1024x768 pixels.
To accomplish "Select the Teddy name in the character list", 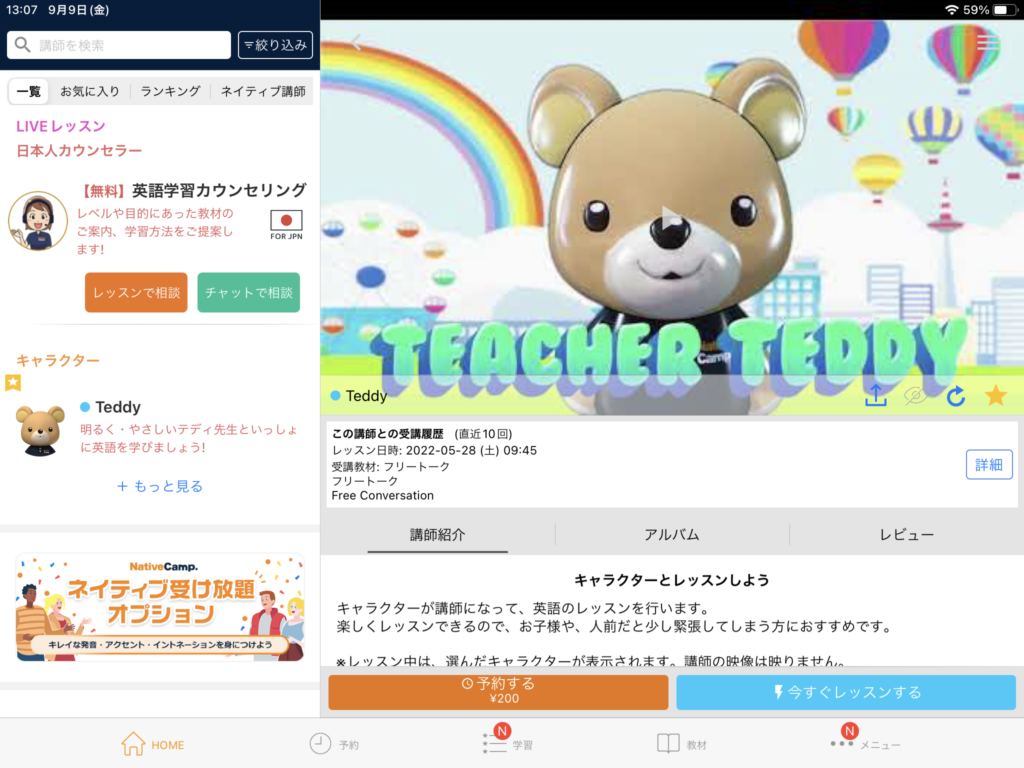I will tap(118, 407).
